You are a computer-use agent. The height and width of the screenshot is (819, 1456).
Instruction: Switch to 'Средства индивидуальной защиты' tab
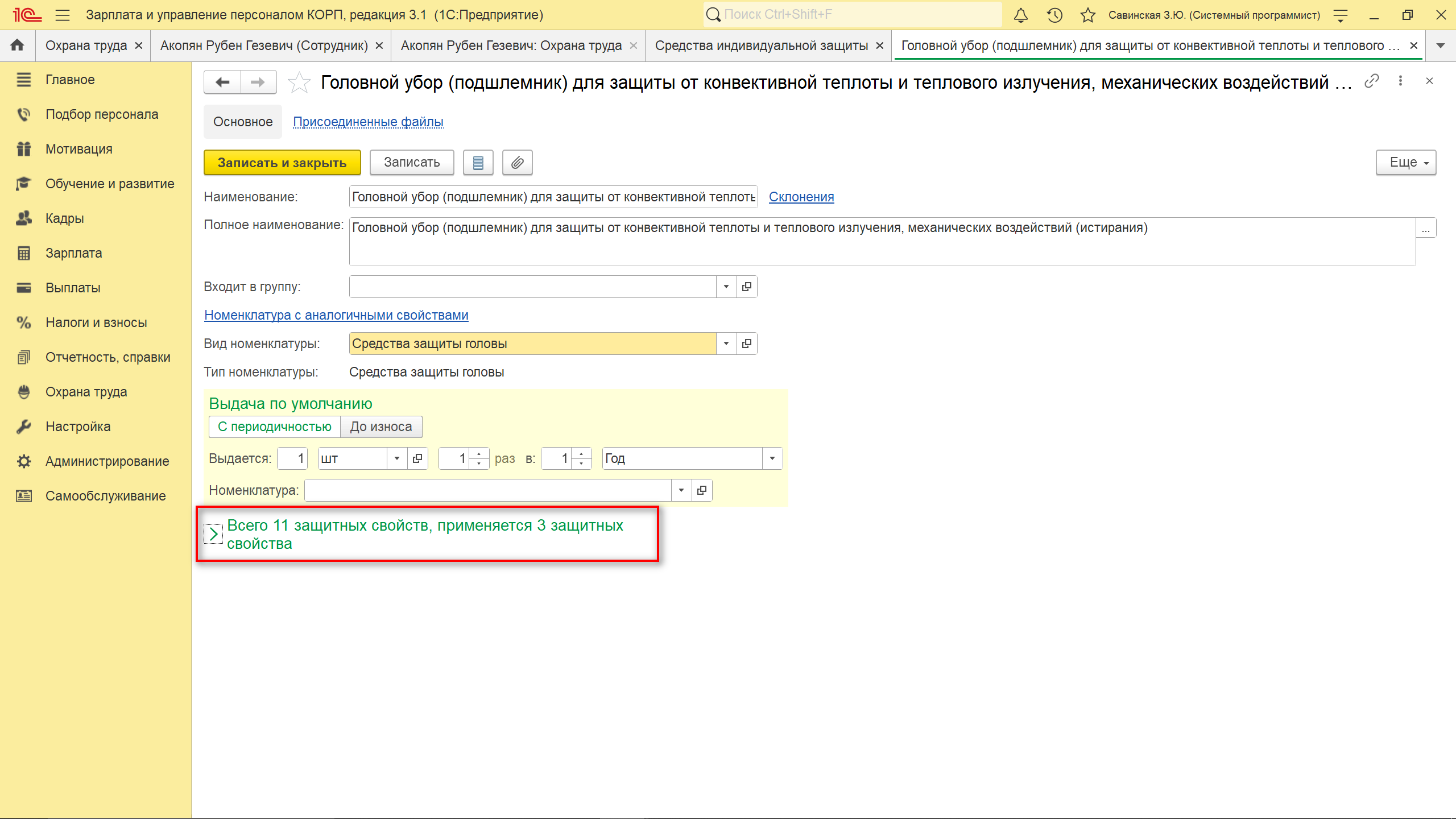coord(761,45)
